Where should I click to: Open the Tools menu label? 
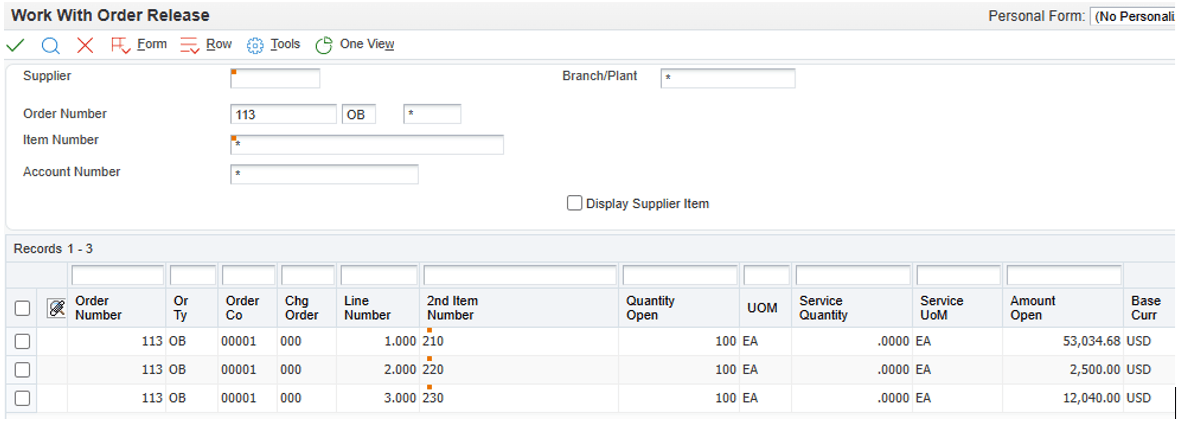point(285,44)
